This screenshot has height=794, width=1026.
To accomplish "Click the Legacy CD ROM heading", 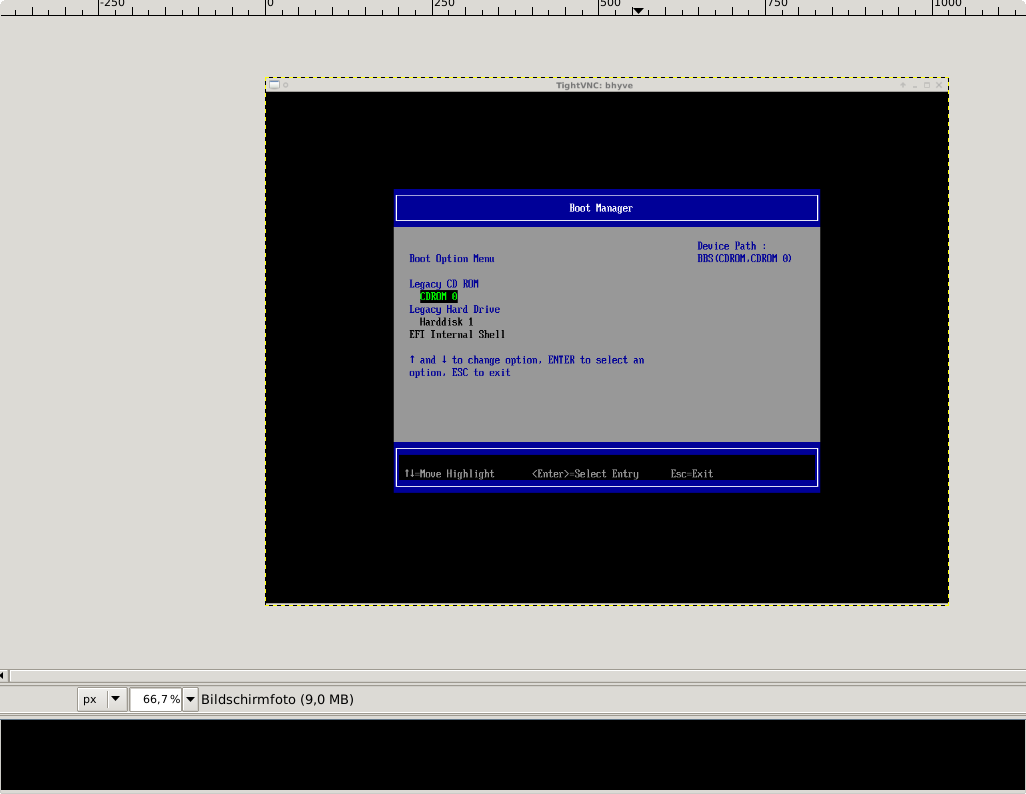I will (x=444, y=284).
